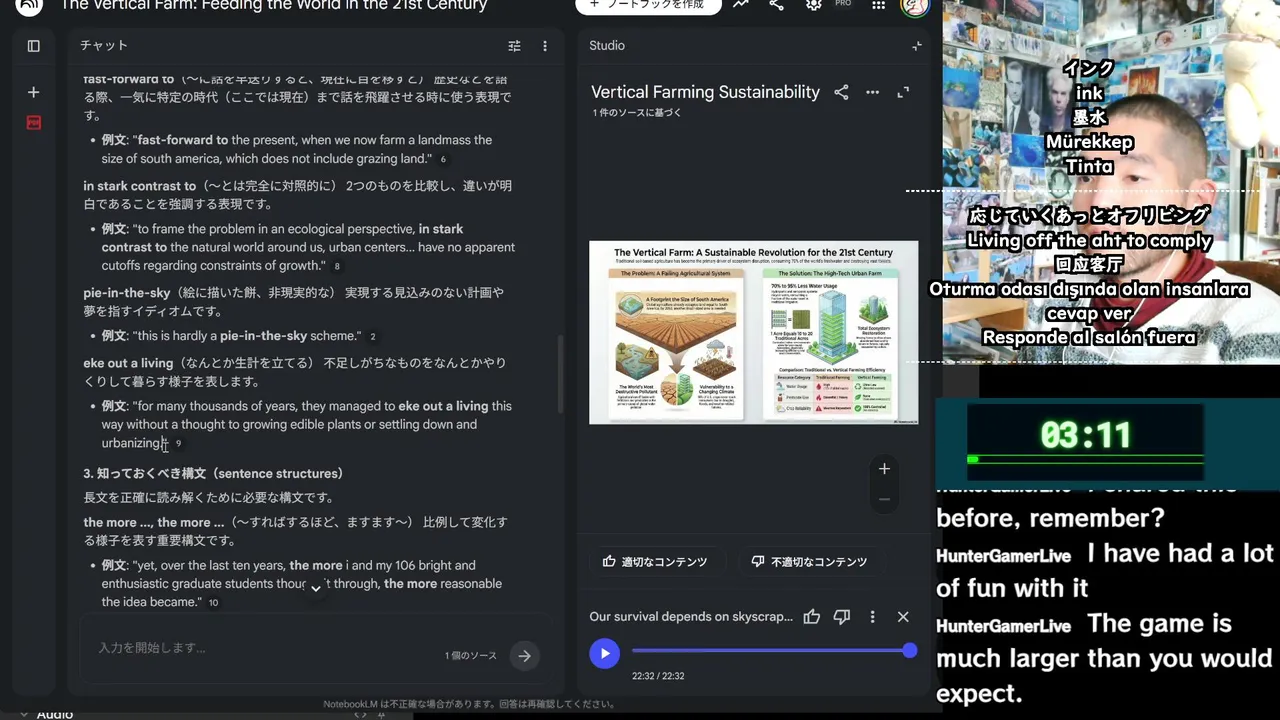1280x720 pixels.
Task: Open citation 9 after eke out example
Action: coord(178,444)
